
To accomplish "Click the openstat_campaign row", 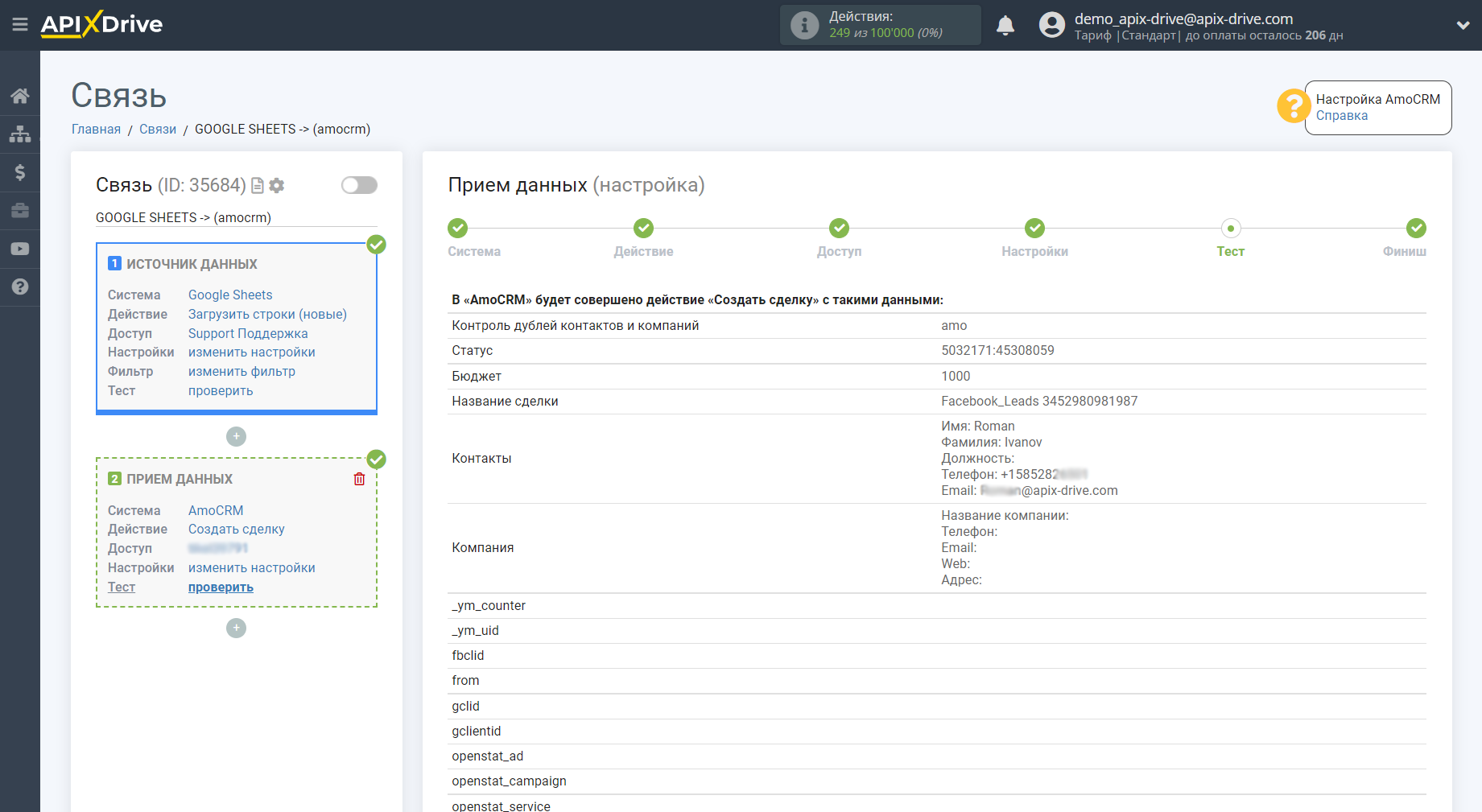I will coord(937,781).
